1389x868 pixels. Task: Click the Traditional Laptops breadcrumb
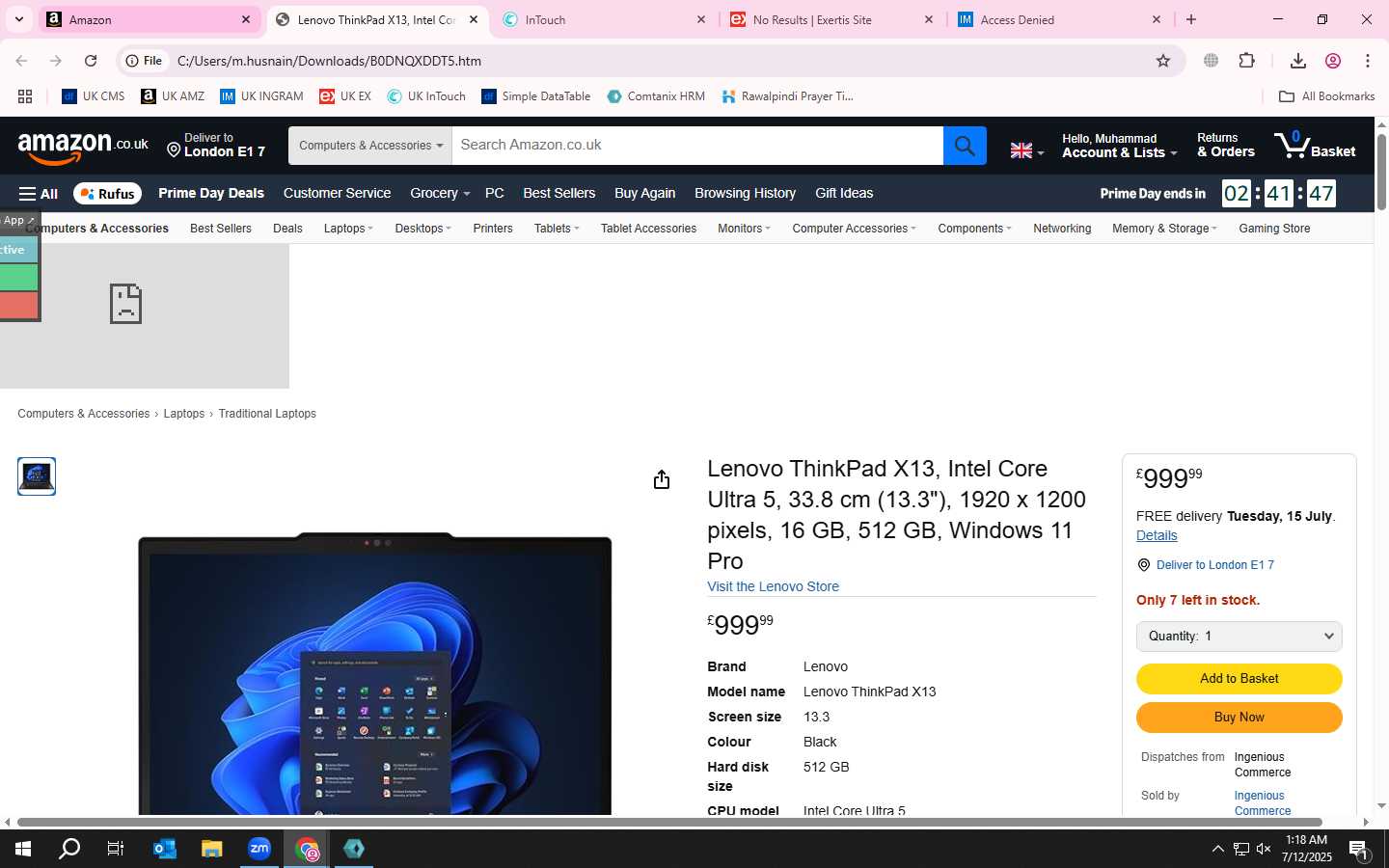[x=267, y=414]
